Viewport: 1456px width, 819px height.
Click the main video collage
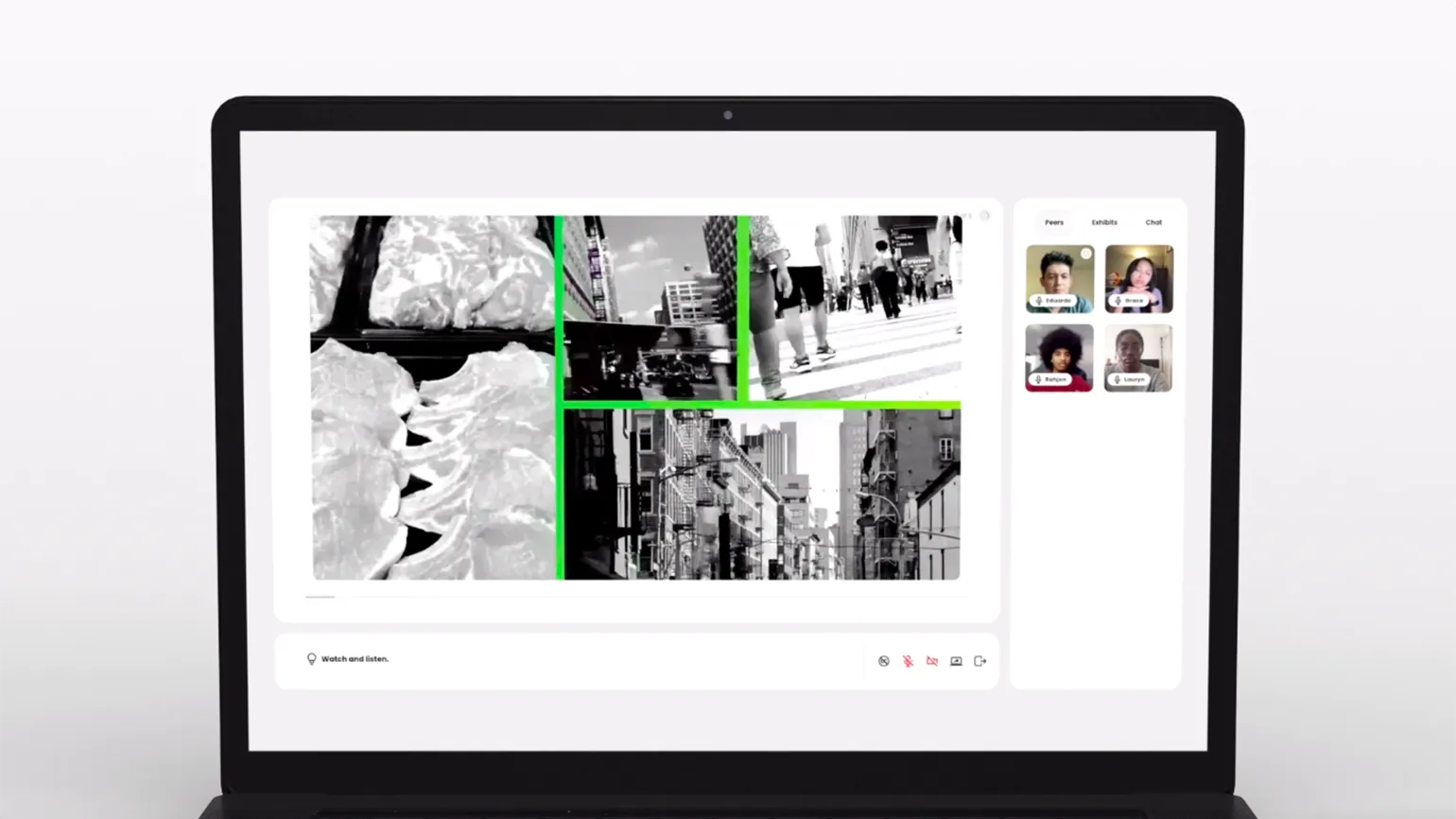[635, 397]
